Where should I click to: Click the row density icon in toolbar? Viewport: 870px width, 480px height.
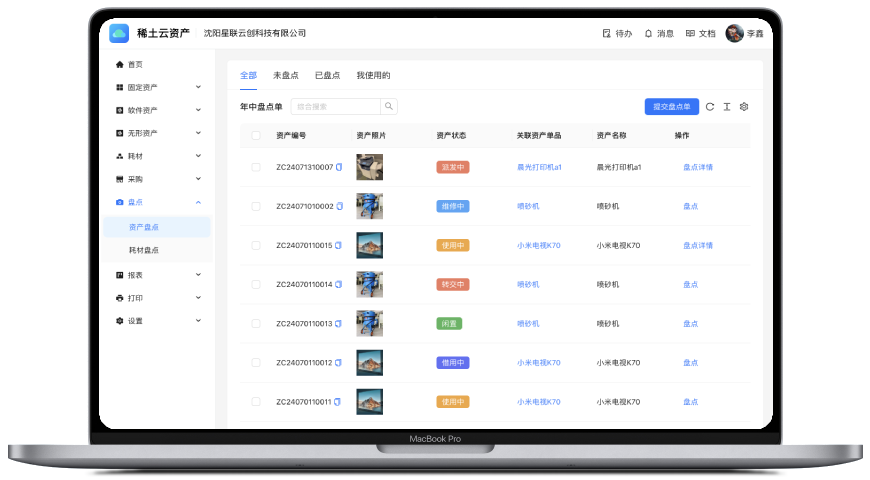point(727,106)
